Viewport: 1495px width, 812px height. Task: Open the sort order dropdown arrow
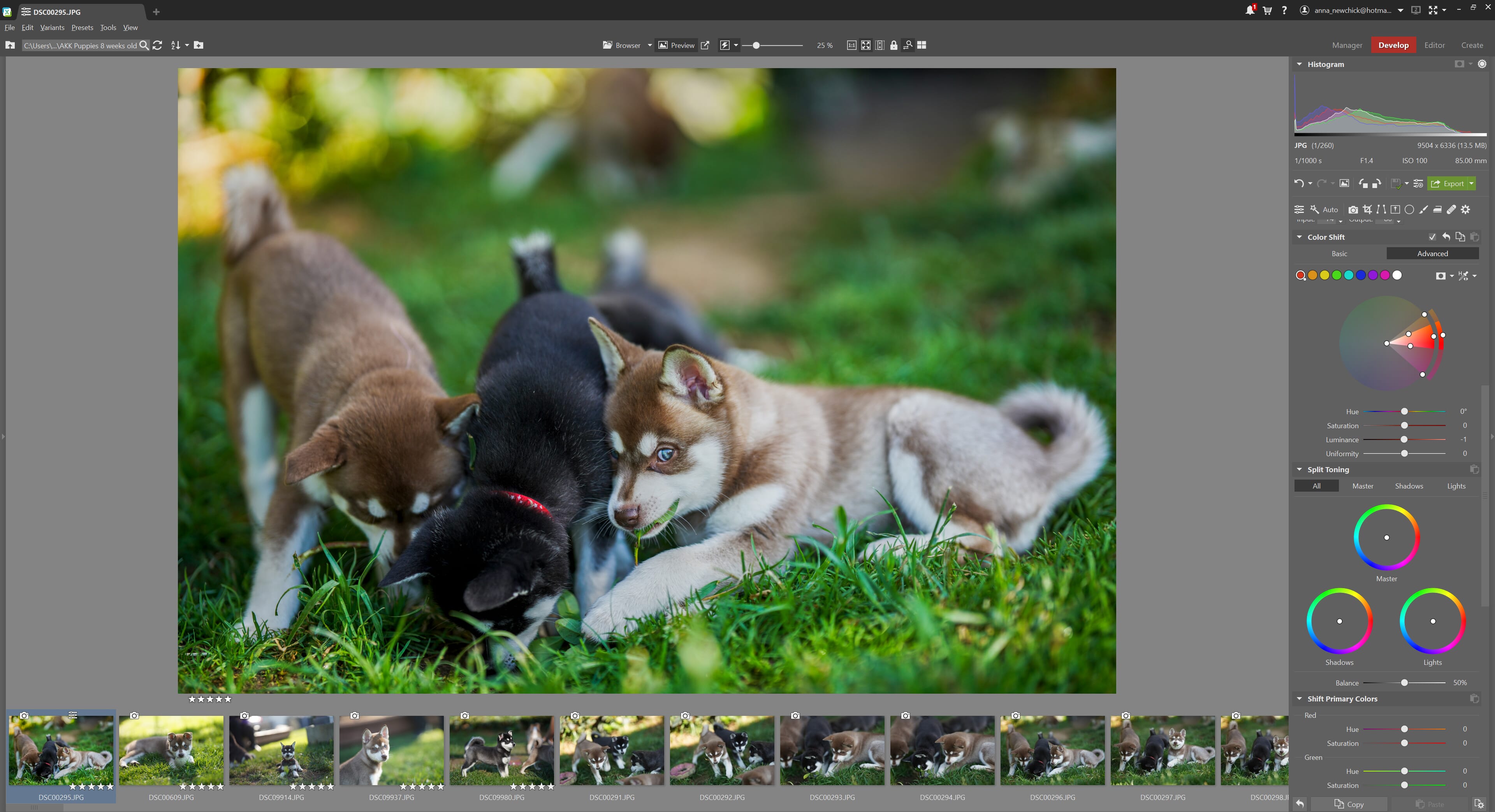pyautogui.click(x=187, y=45)
